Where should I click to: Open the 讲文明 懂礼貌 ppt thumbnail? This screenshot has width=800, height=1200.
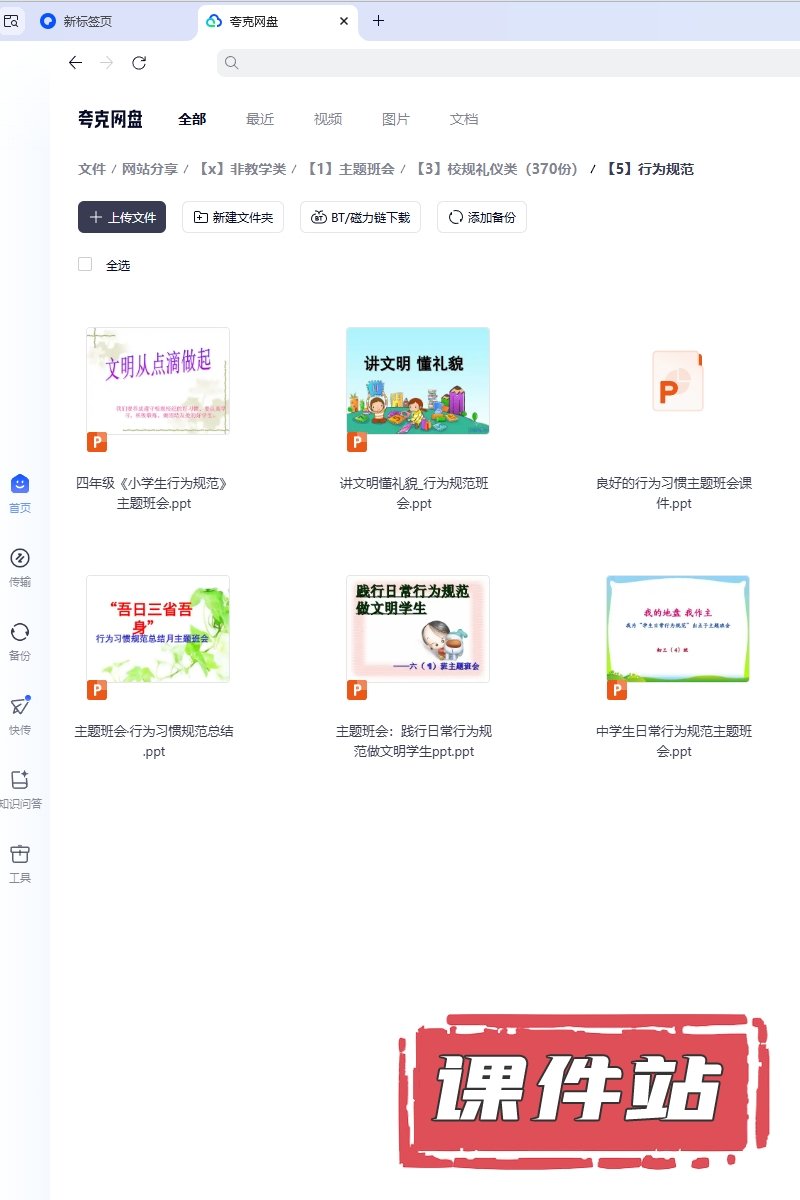pyautogui.click(x=417, y=381)
